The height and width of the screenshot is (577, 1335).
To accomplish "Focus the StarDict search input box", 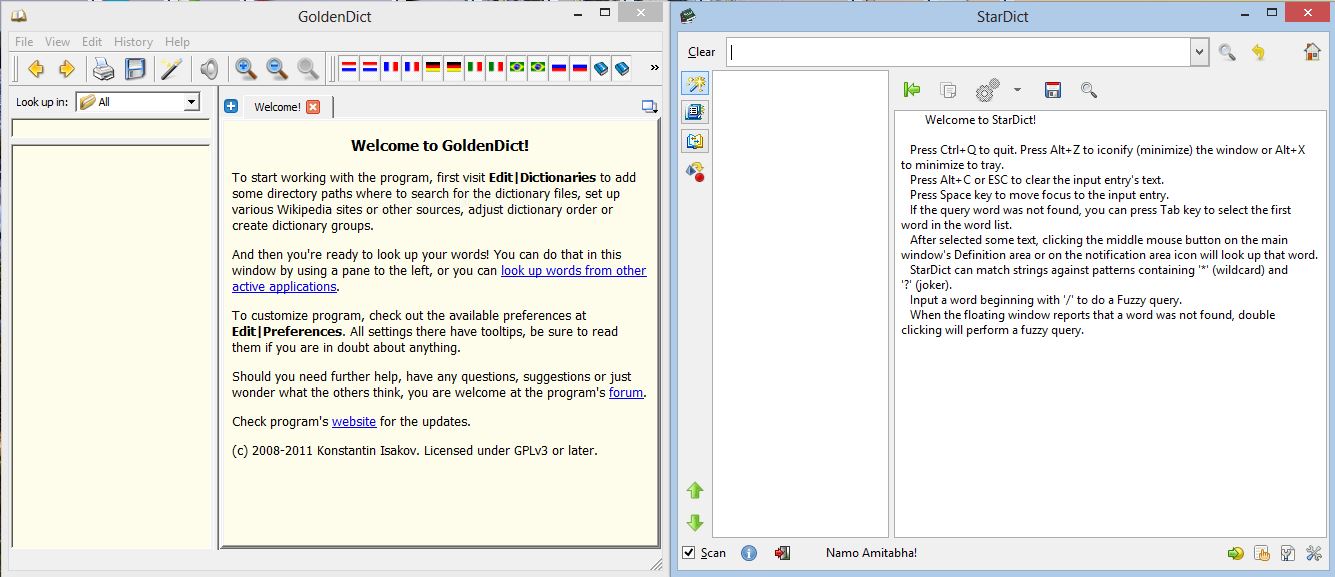I will (958, 52).
